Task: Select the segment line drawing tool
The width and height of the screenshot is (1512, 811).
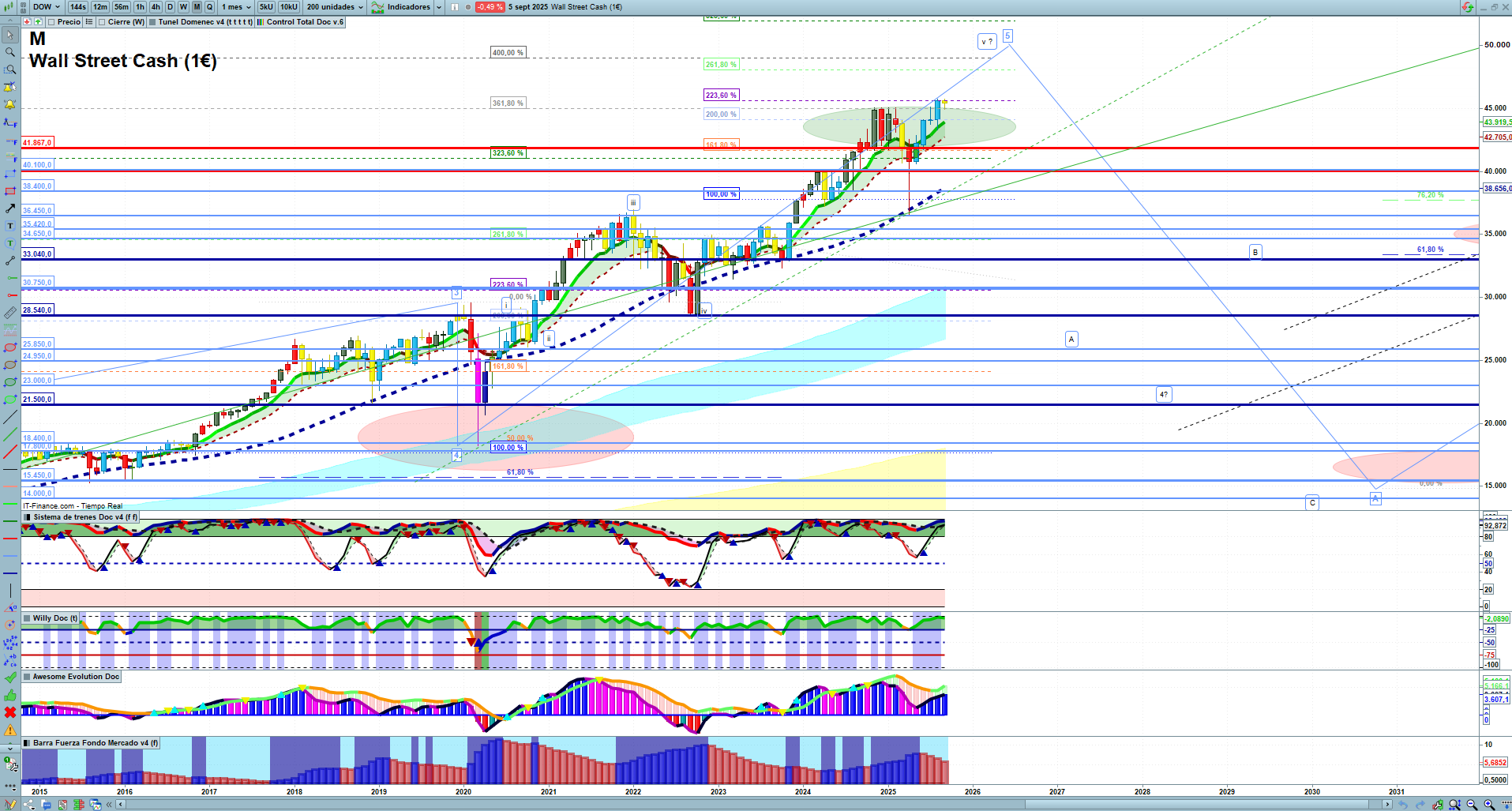Action: (10, 261)
